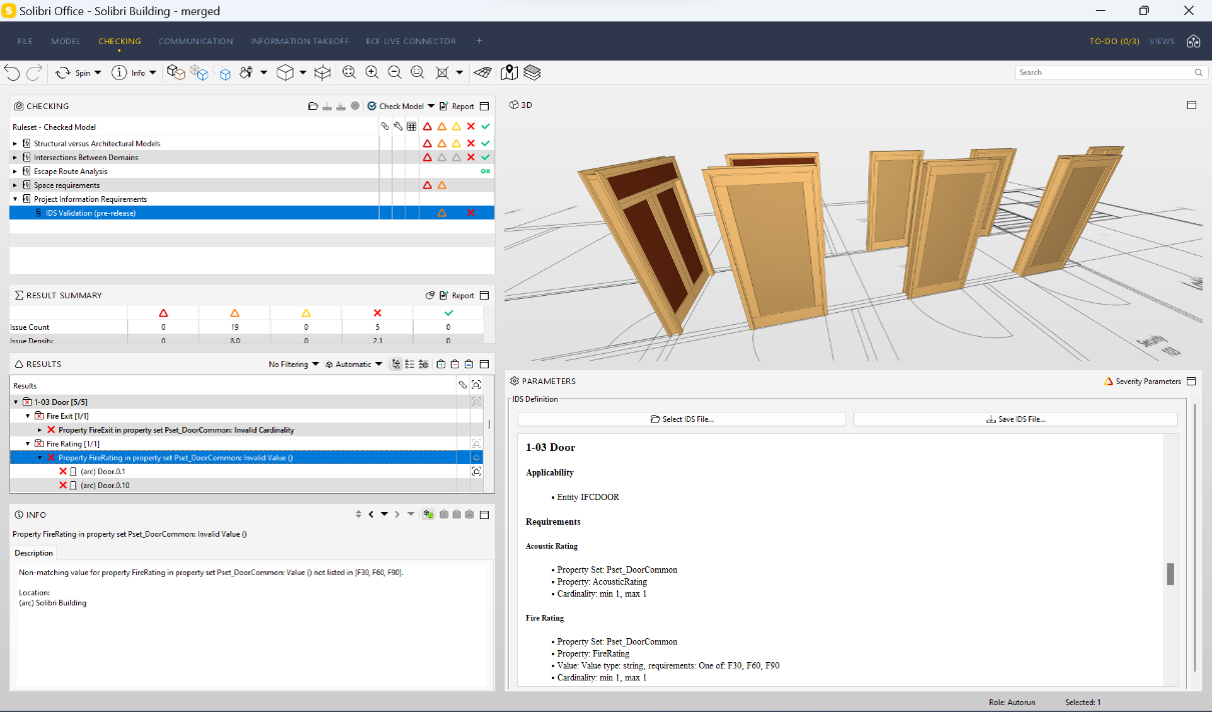Viewport: 1216px width, 715px height.
Task: Maximize the Checking panel window icon
Action: [x=485, y=106]
